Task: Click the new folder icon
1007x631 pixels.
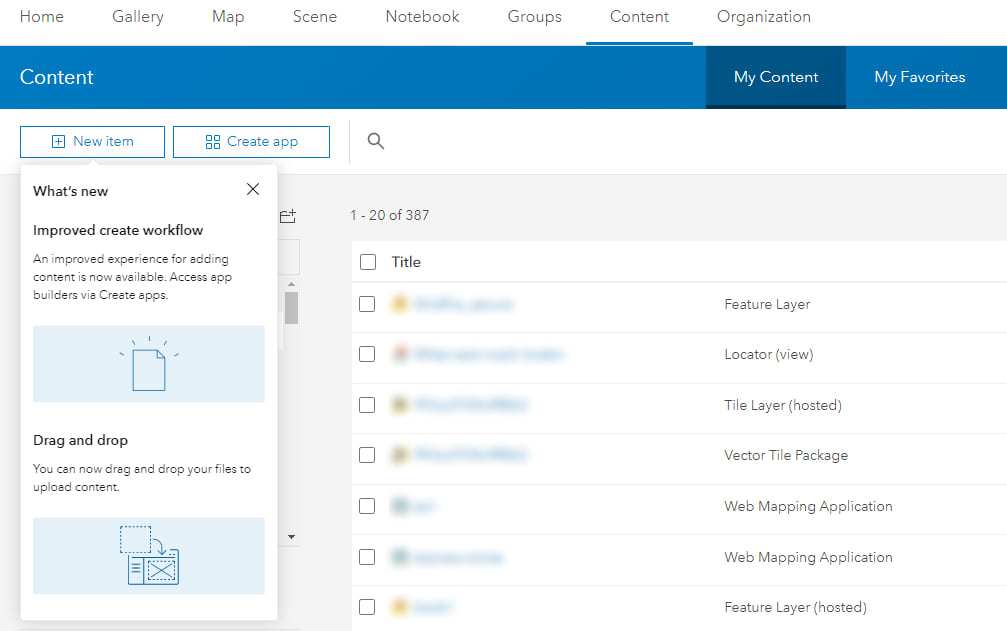Action: coord(288,216)
